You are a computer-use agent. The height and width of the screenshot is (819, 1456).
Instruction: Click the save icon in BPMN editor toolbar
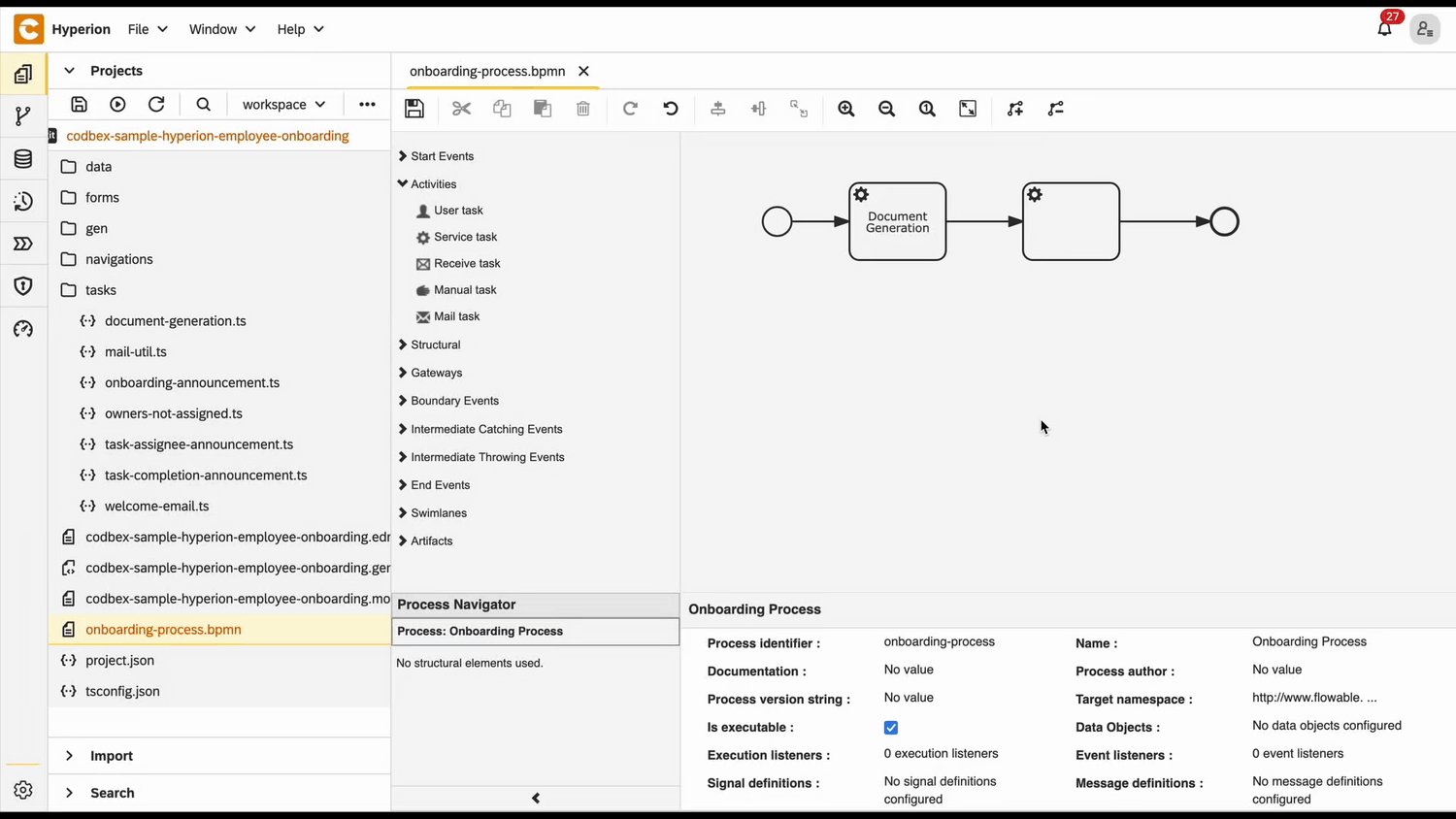(x=414, y=109)
